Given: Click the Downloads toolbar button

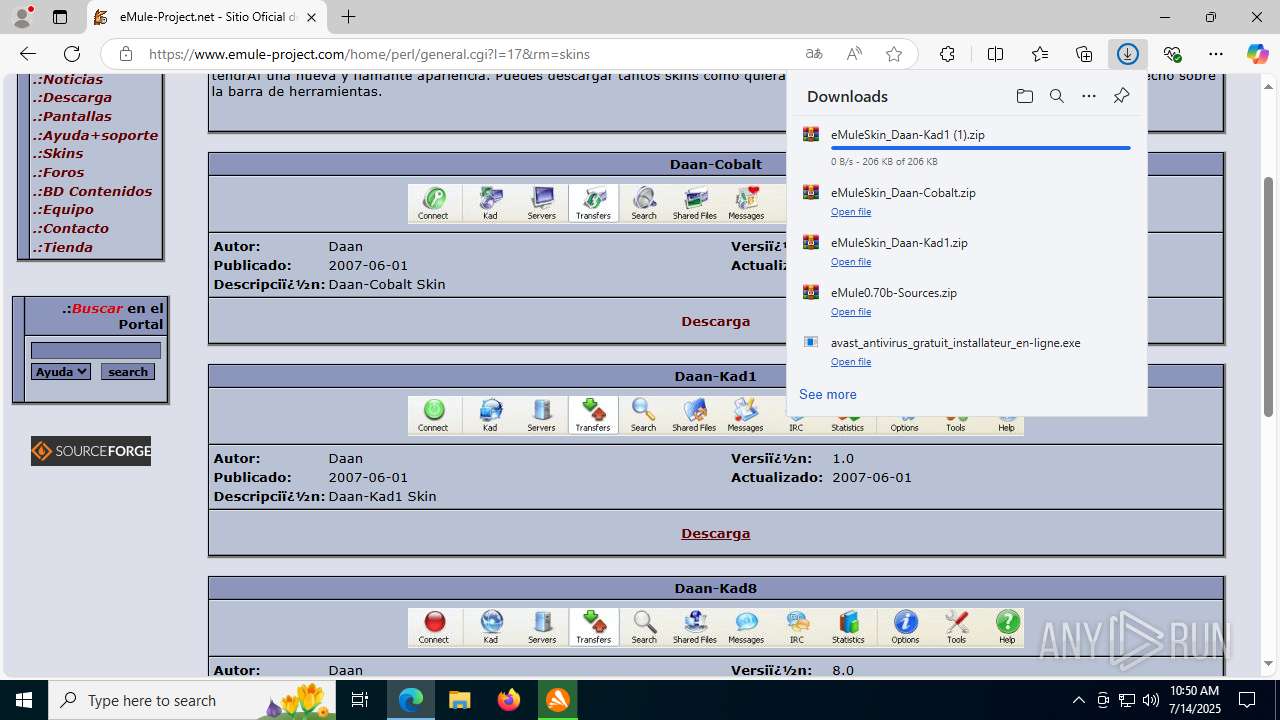Looking at the screenshot, I should tap(1128, 54).
